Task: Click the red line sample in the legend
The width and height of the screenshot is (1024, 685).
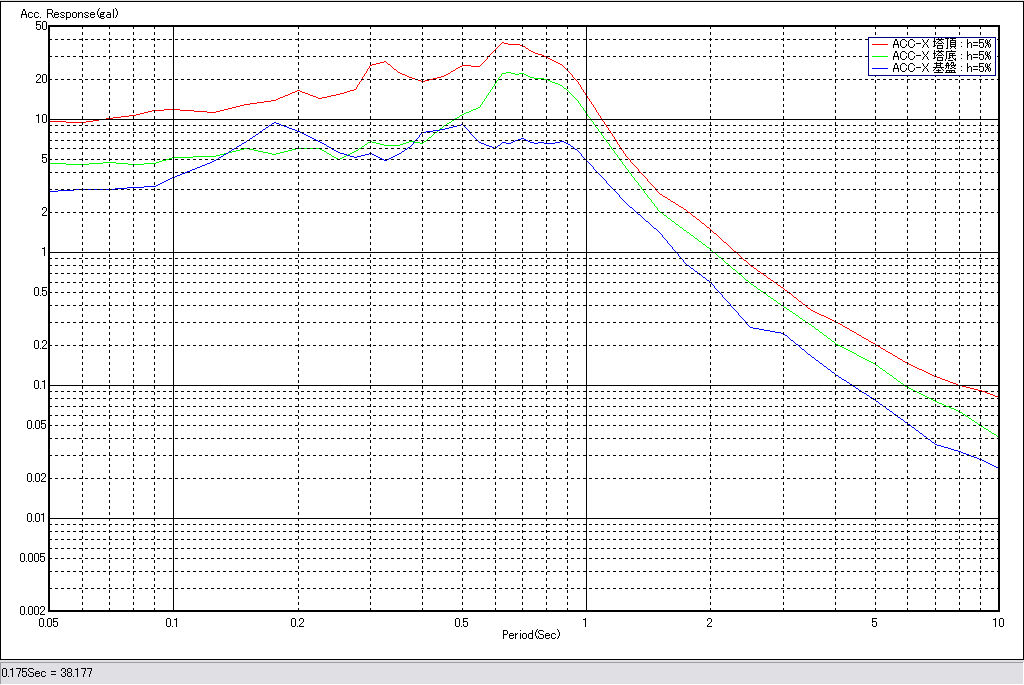Action: [x=880, y=45]
